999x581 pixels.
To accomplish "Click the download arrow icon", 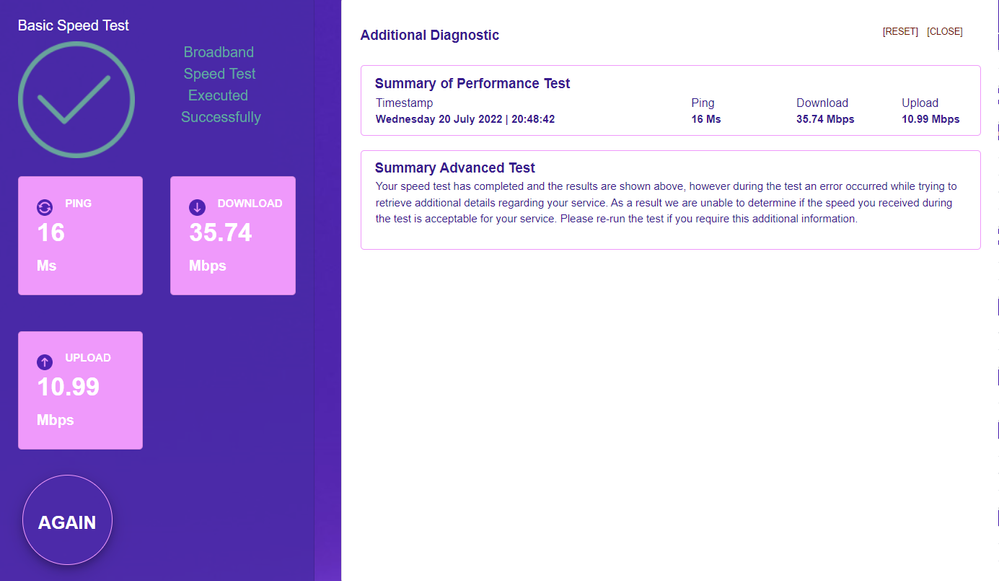I will [197, 208].
